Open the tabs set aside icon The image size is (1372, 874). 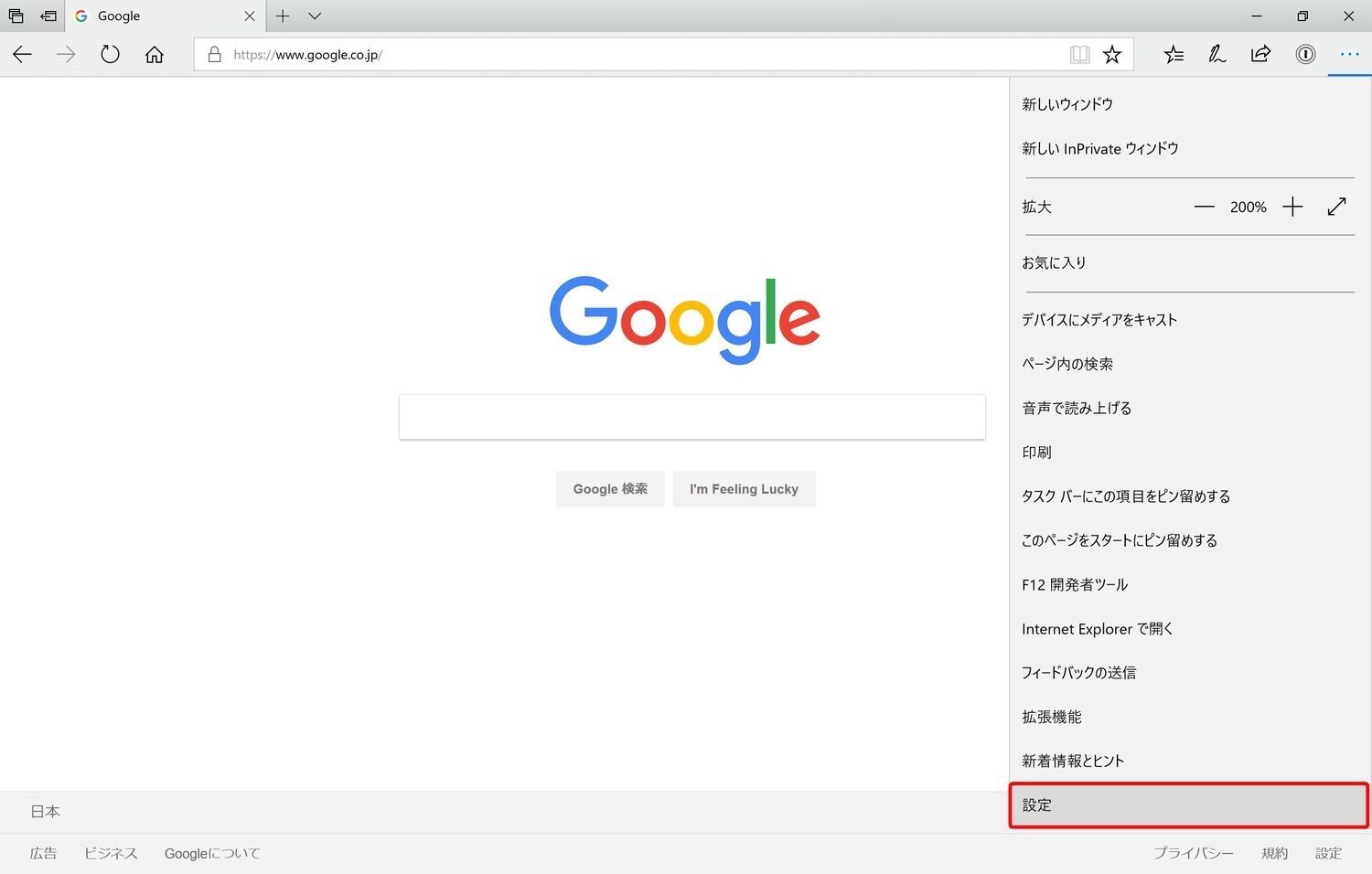(16, 16)
